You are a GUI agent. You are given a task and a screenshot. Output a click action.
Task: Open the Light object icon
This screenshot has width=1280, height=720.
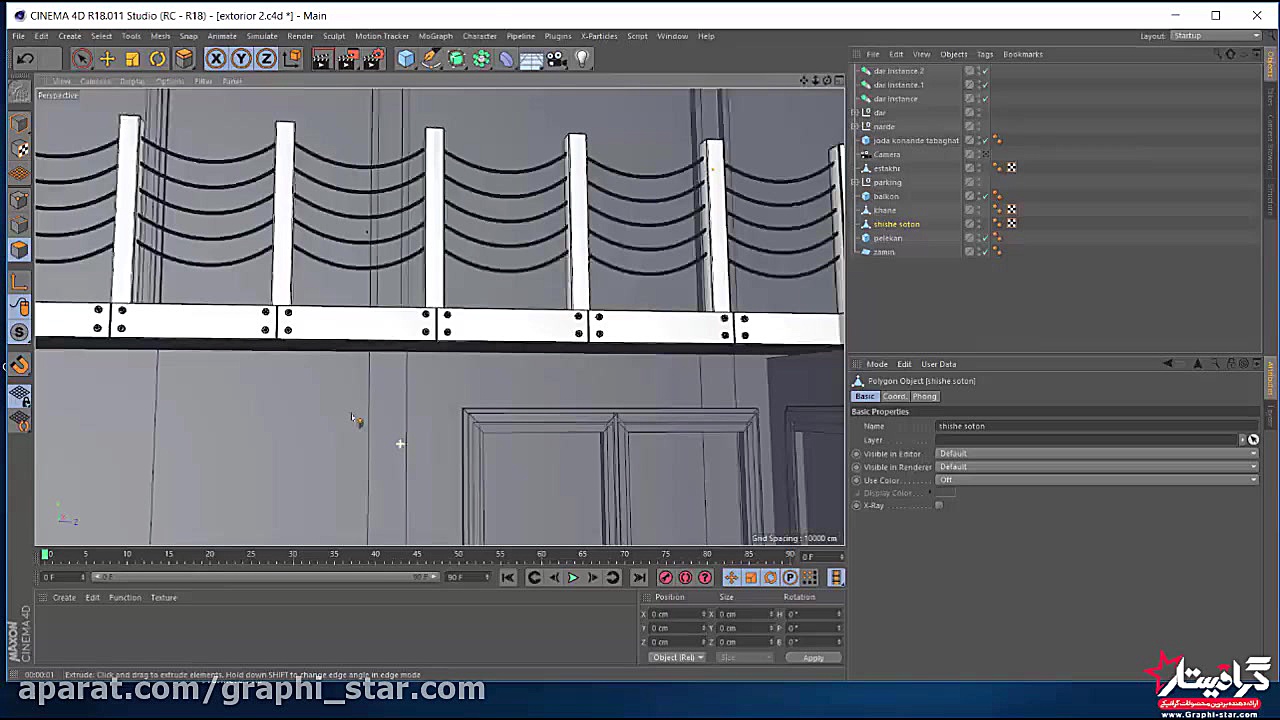coord(582,59)
